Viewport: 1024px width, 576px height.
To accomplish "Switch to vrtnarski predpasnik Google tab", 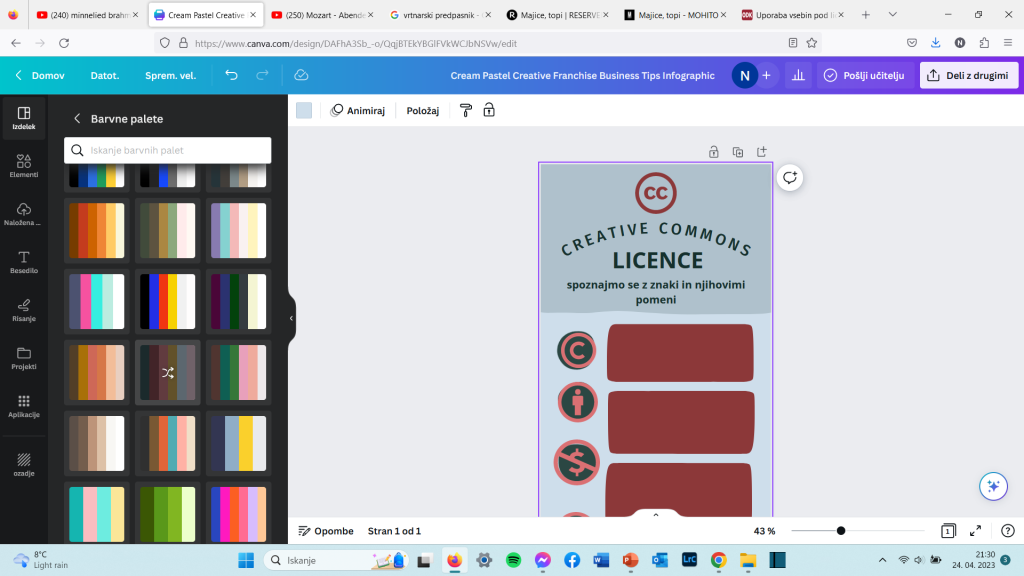I will click(x=440, y=14).
